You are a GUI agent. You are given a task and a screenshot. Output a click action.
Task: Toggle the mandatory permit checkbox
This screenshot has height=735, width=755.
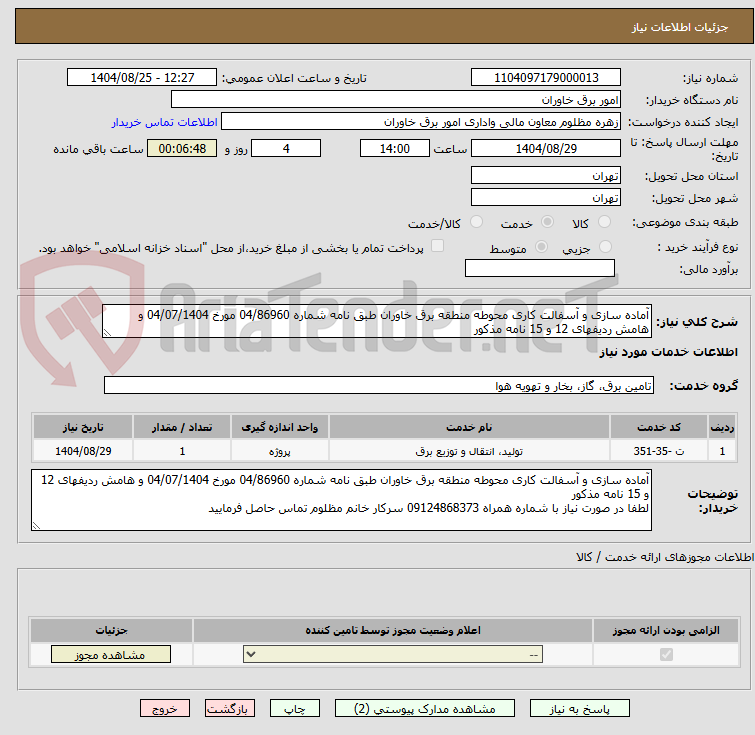pyautogui.click(x=666, y=655)
